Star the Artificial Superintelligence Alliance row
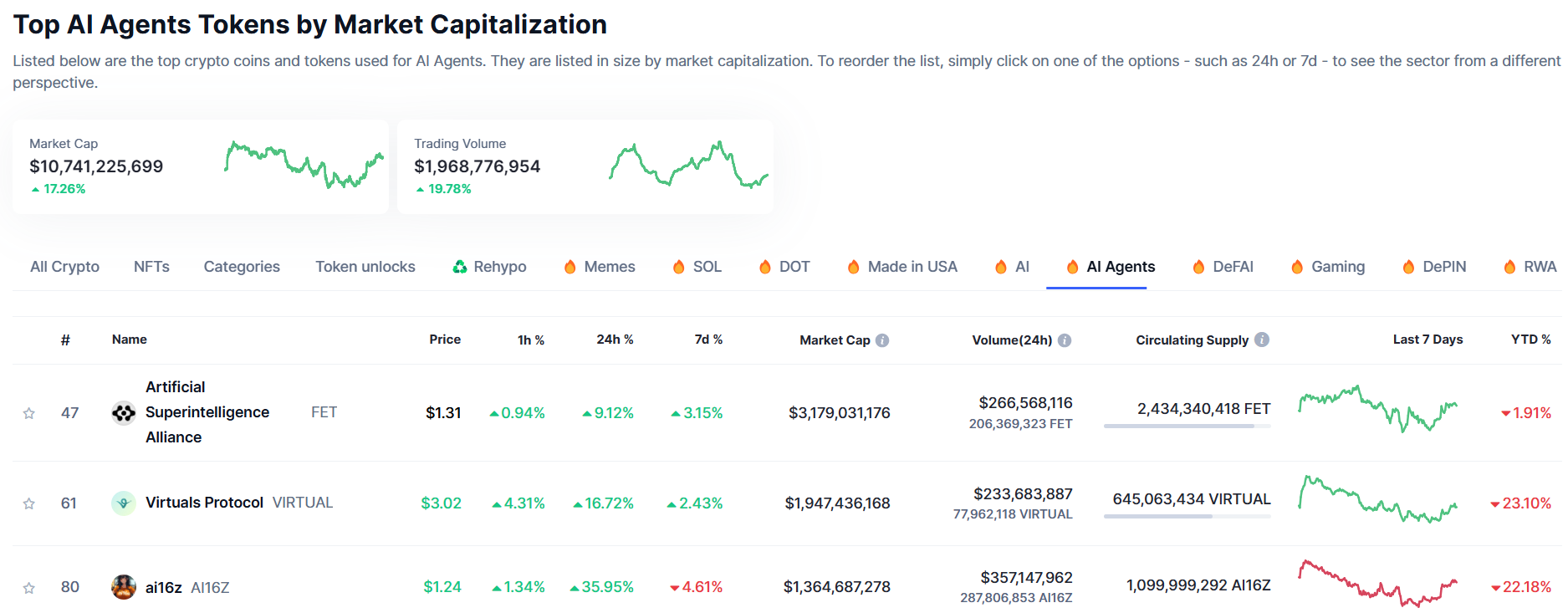Screen dimensions: 1568x613 click(x=28, y=413)
